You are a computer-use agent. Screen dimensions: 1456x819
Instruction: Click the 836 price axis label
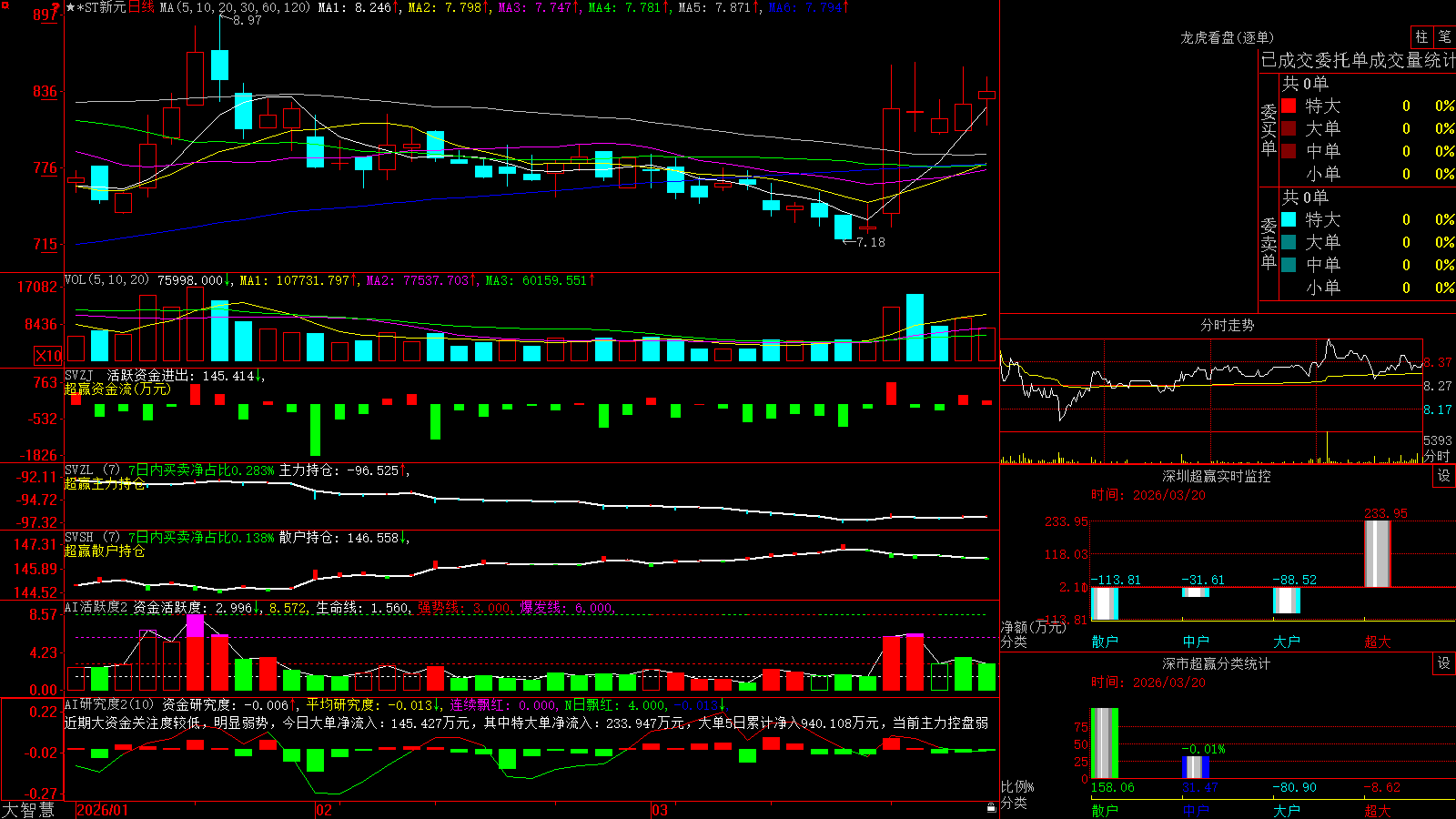click(x=45, y=91)
